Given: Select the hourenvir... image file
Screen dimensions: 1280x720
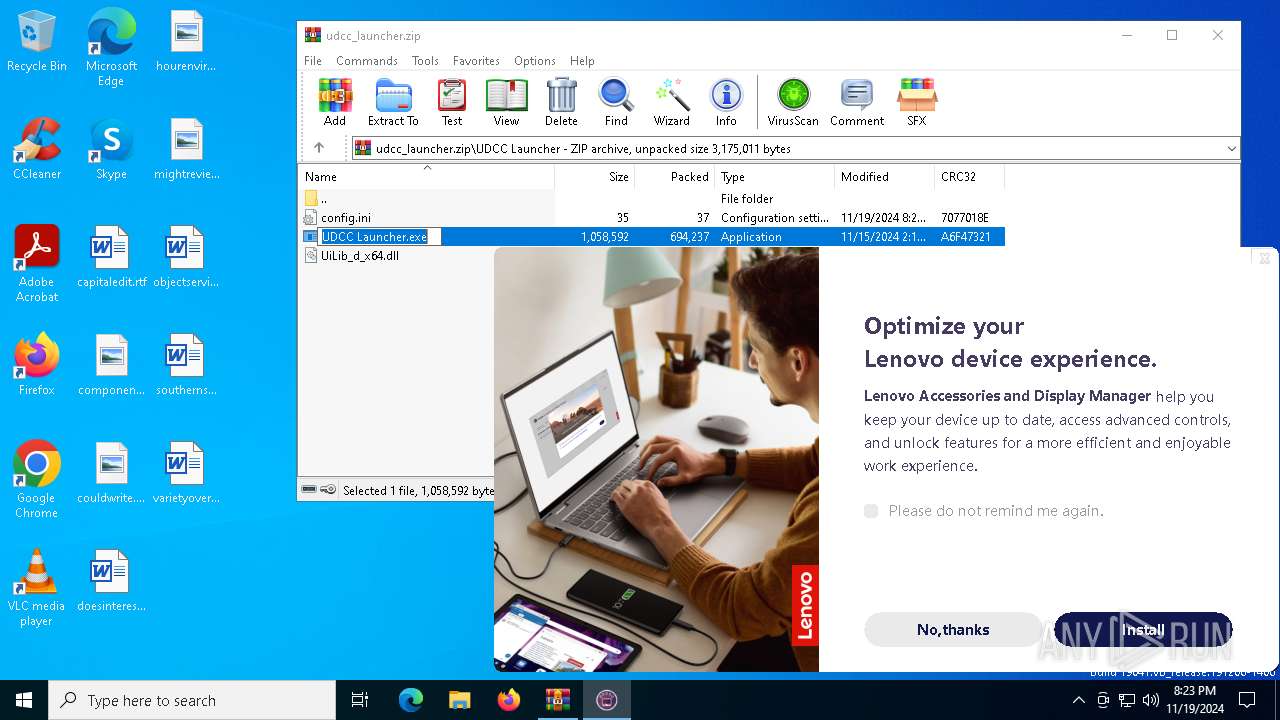Looking at the screenshot, I should pyautogui.click(x=186, y=42).
